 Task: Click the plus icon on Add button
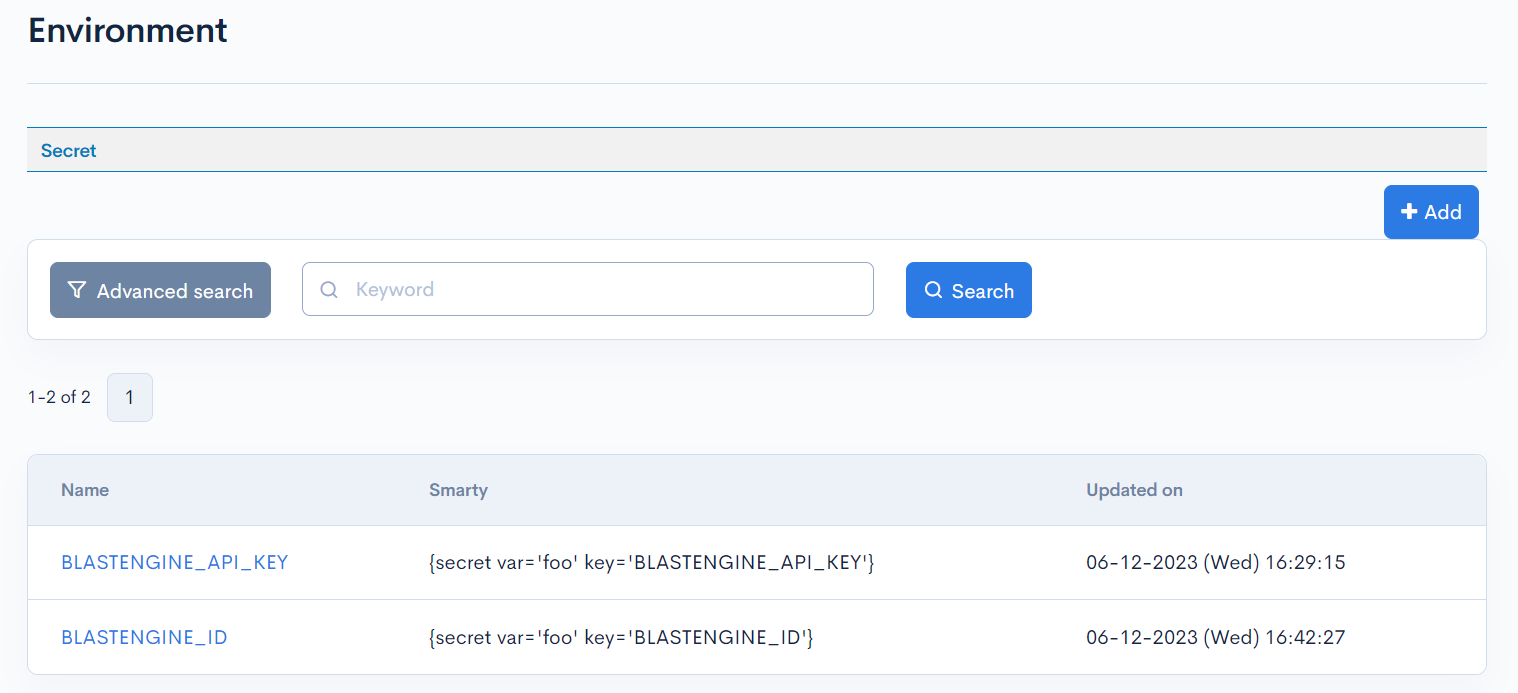tap(1409, 211)
